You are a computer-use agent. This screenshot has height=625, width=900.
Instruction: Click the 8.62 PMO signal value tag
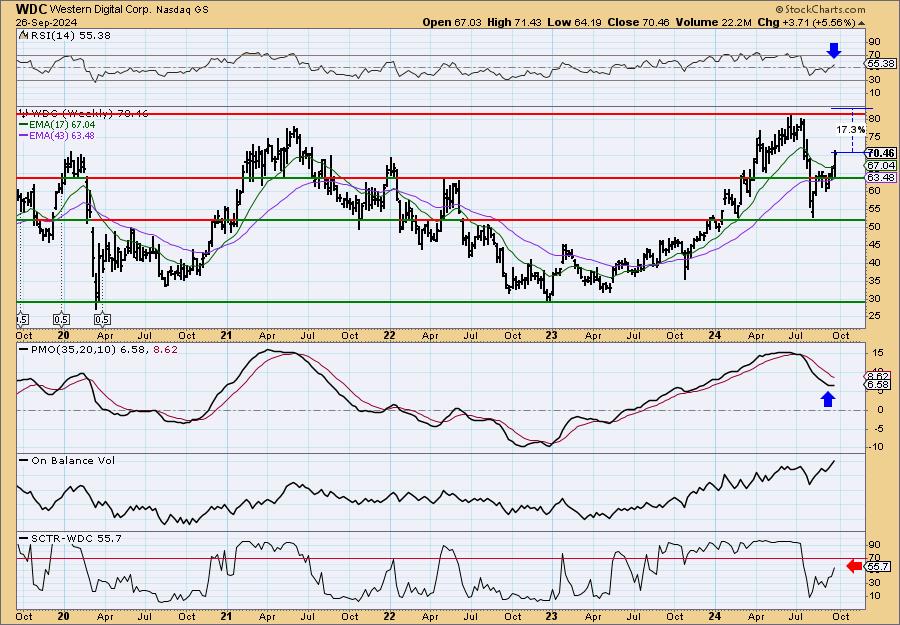tap(879, 376)
